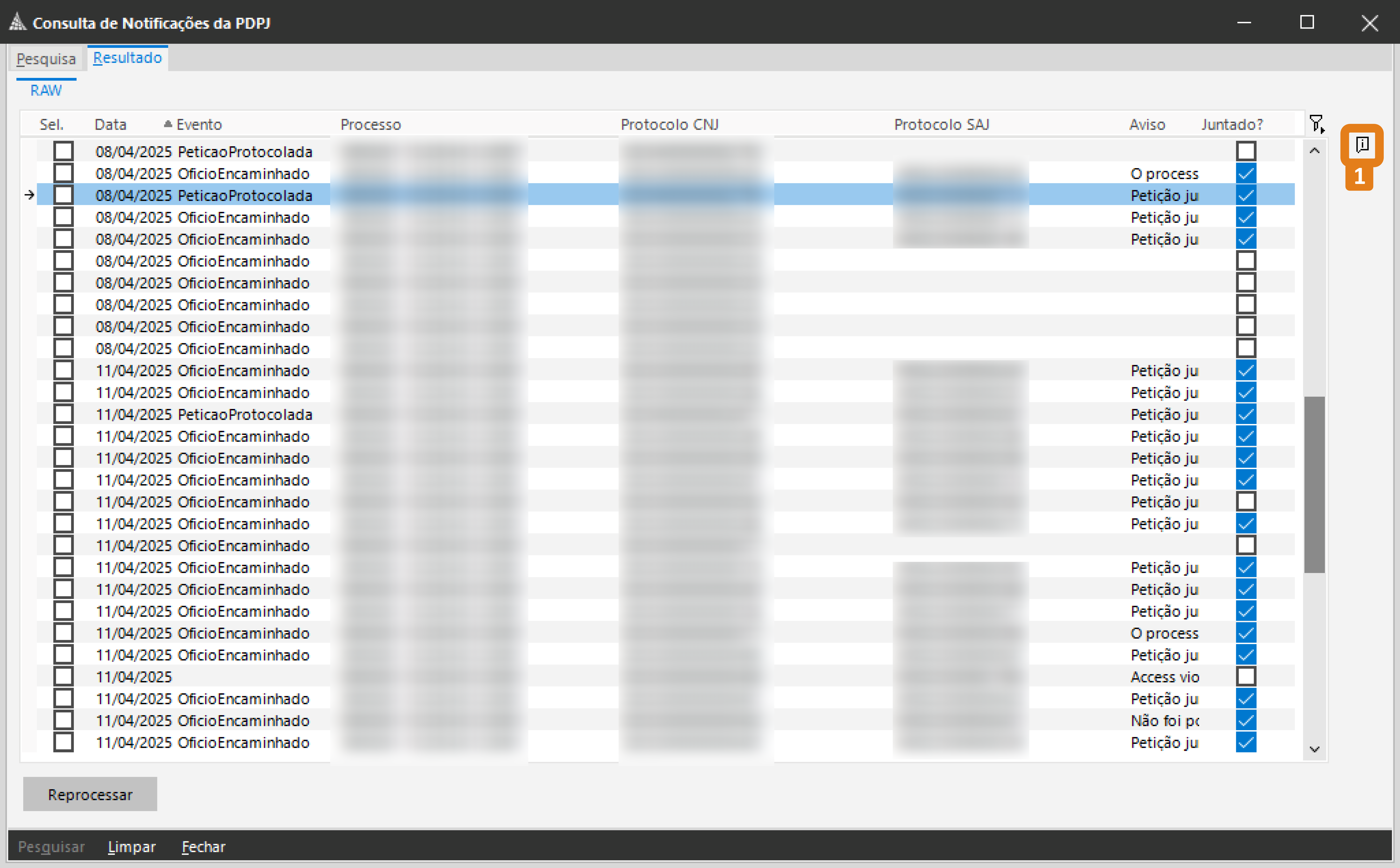Click the application icon in the title bar

point(18,22)
